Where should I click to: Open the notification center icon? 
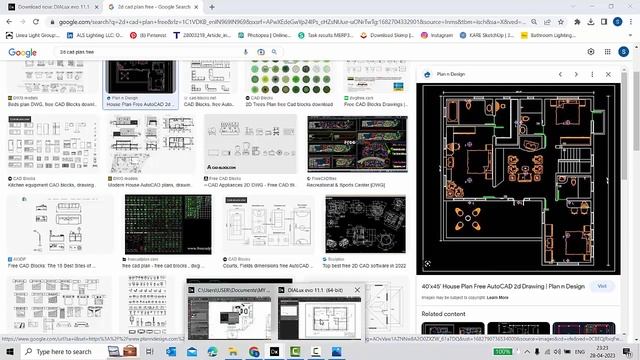627,351
